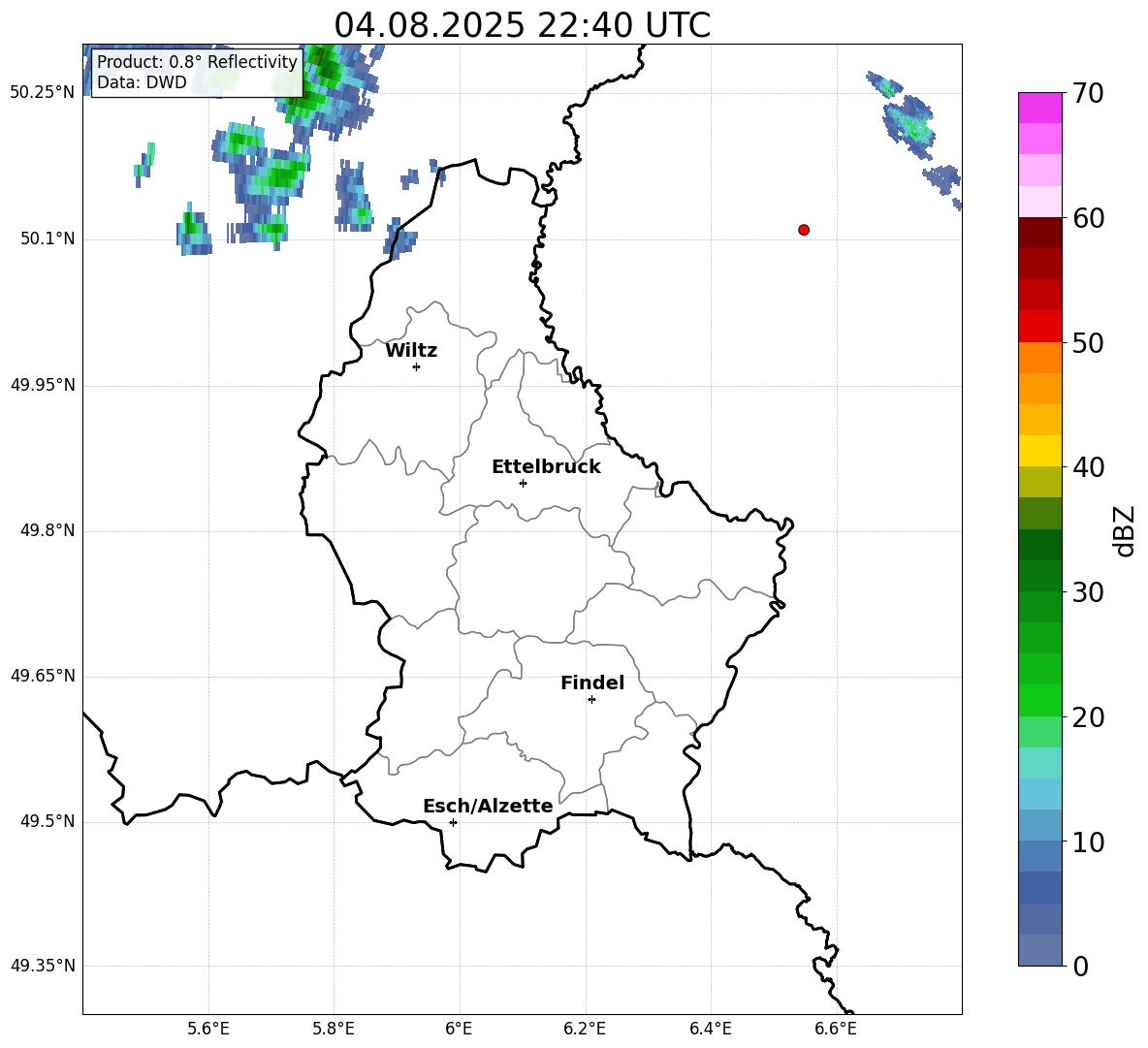Click the red radar site marker dot
This screenshot has width=1148, height=1048.
(x=804, y=230)
